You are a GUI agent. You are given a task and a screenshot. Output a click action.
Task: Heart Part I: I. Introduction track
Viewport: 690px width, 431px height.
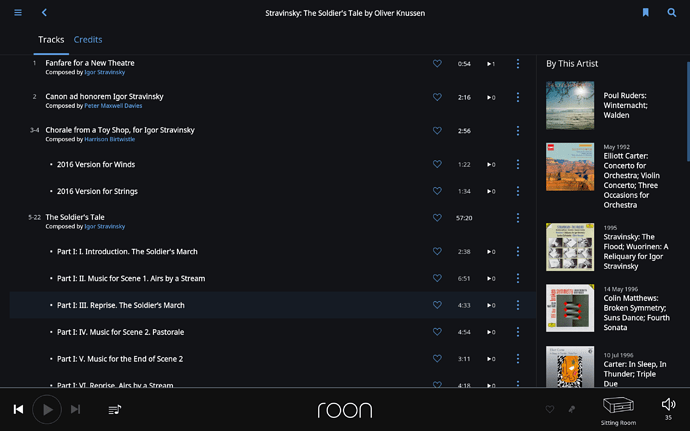(437, 251)
